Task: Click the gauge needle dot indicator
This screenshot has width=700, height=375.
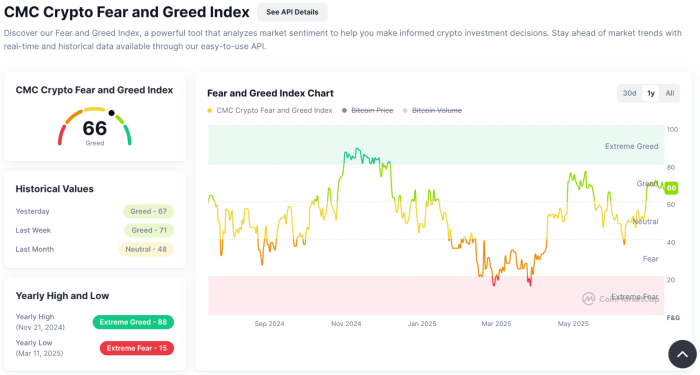Action: (112, 113)
